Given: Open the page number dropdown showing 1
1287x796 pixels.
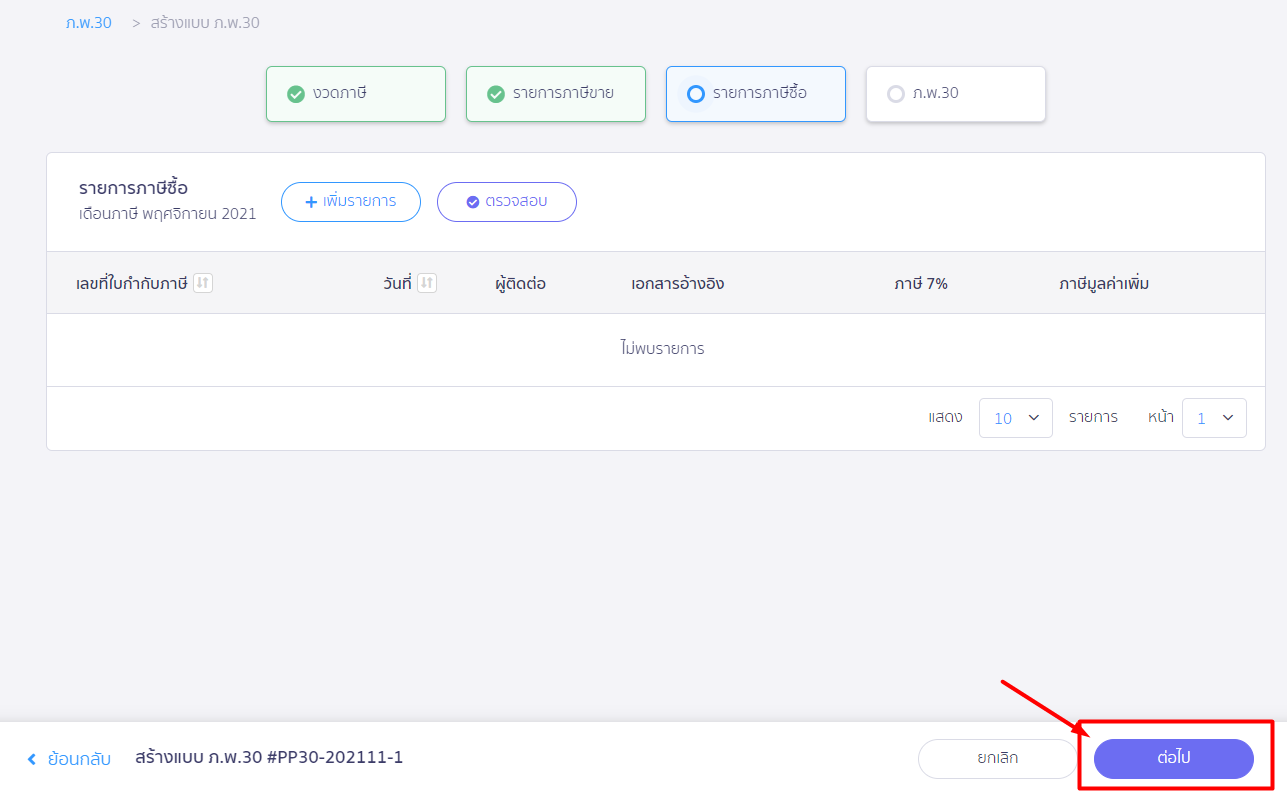Looking at the screenshot, I should [x=1214, y=418].
